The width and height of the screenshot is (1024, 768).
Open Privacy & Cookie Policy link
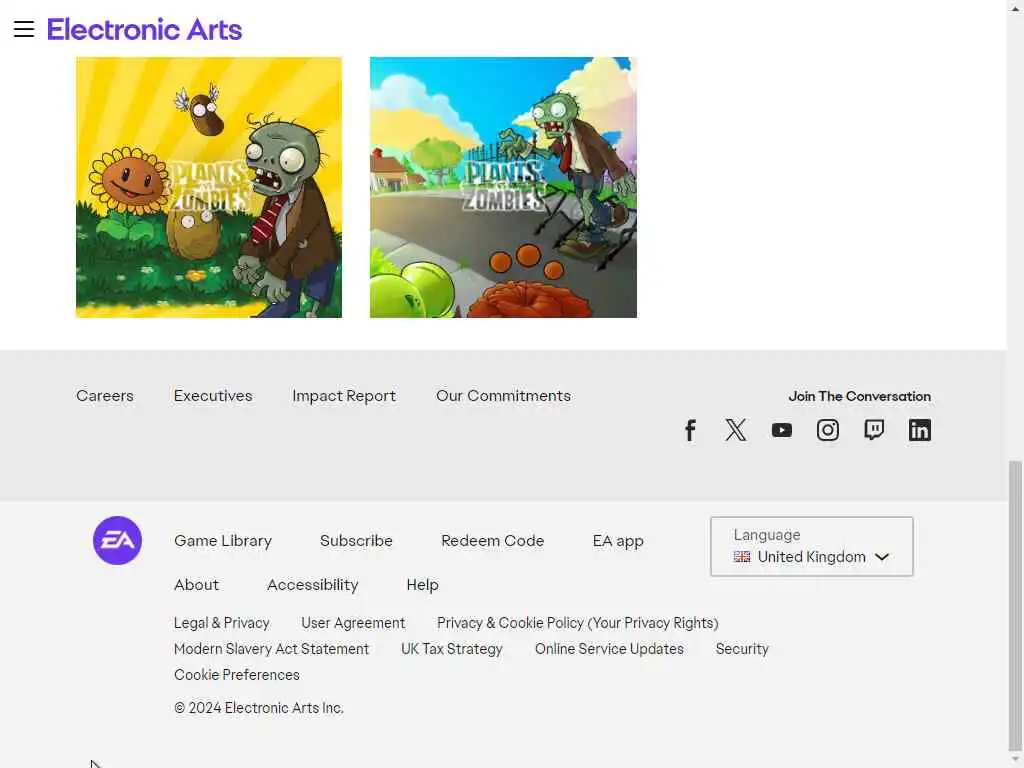(577, 623)
